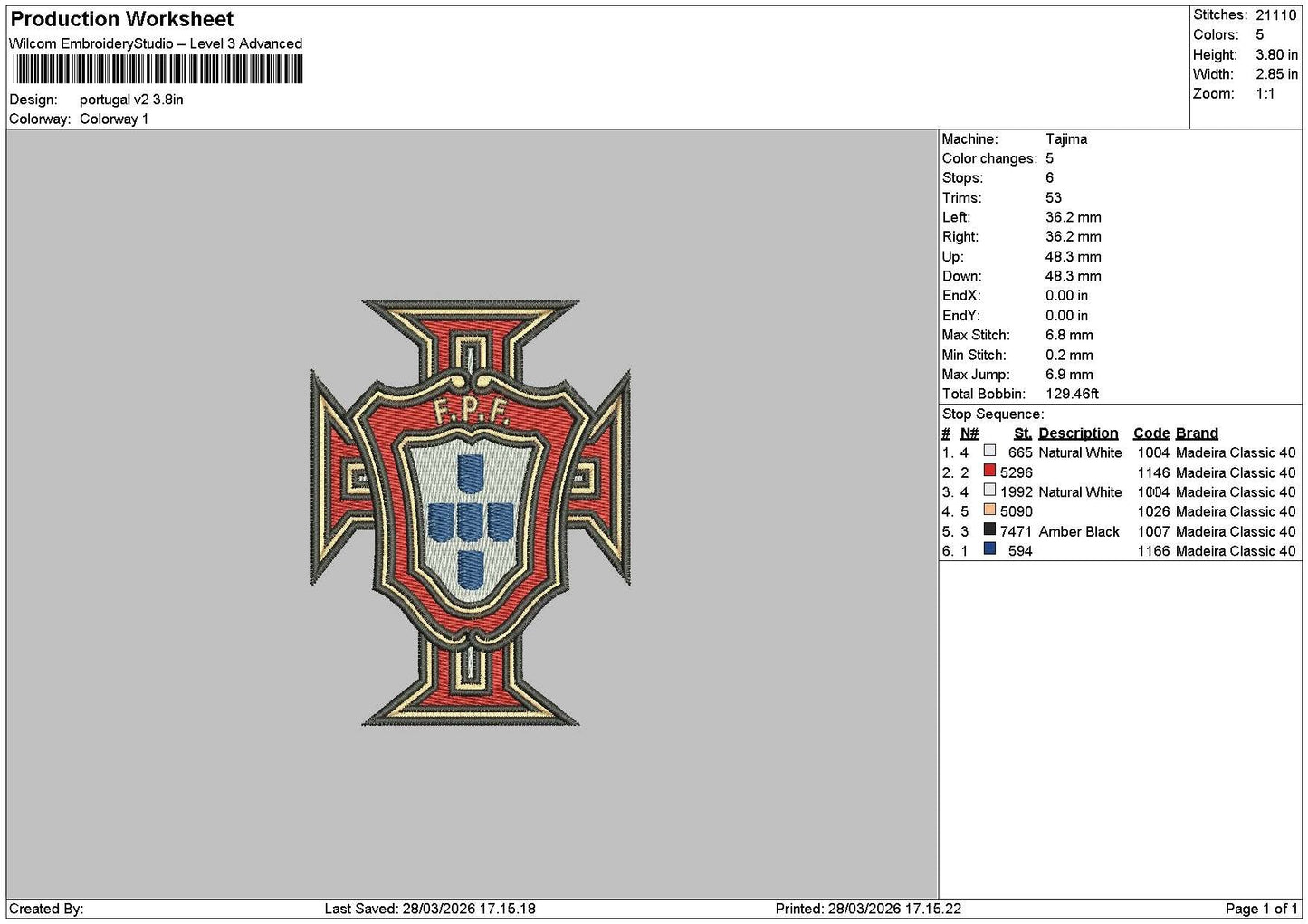Click the "Stops:" label
Image resolution: width=1308 pixels, height=924 pixels.
[x=962, y=178]
